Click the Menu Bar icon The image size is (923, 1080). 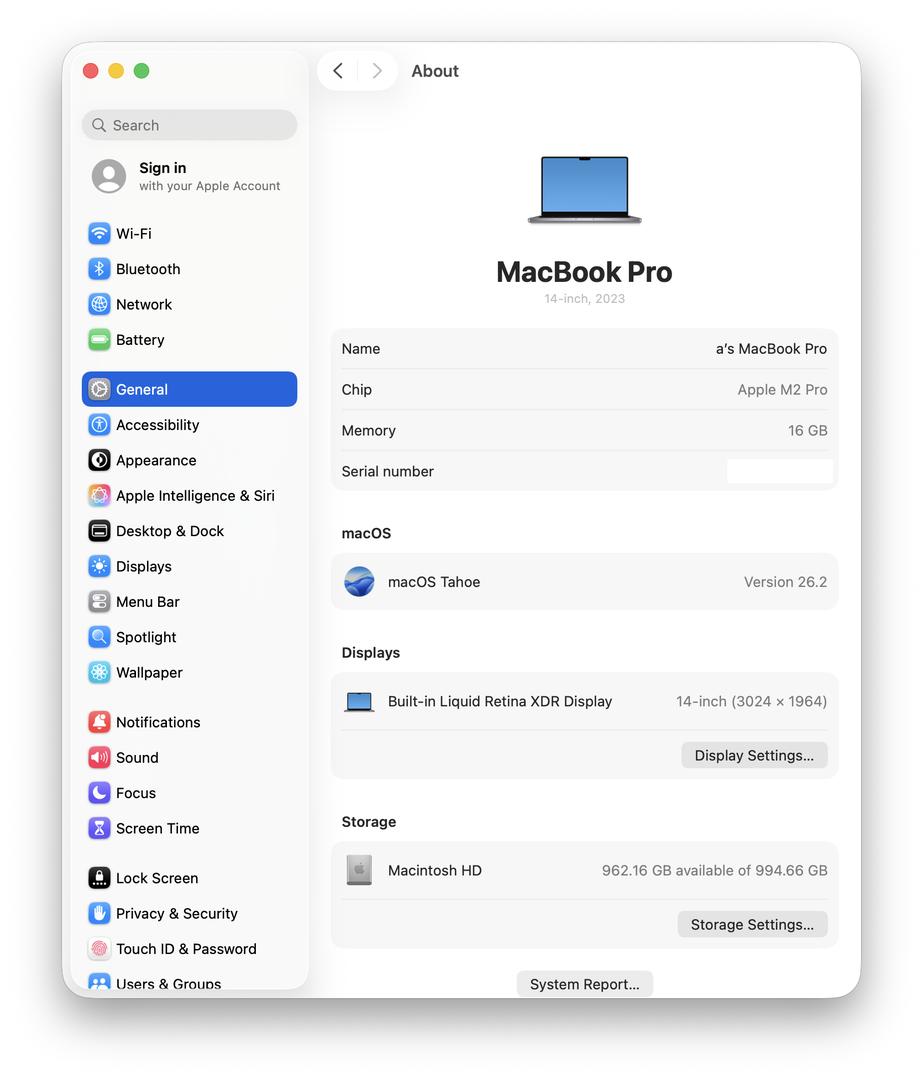[99, 601]
